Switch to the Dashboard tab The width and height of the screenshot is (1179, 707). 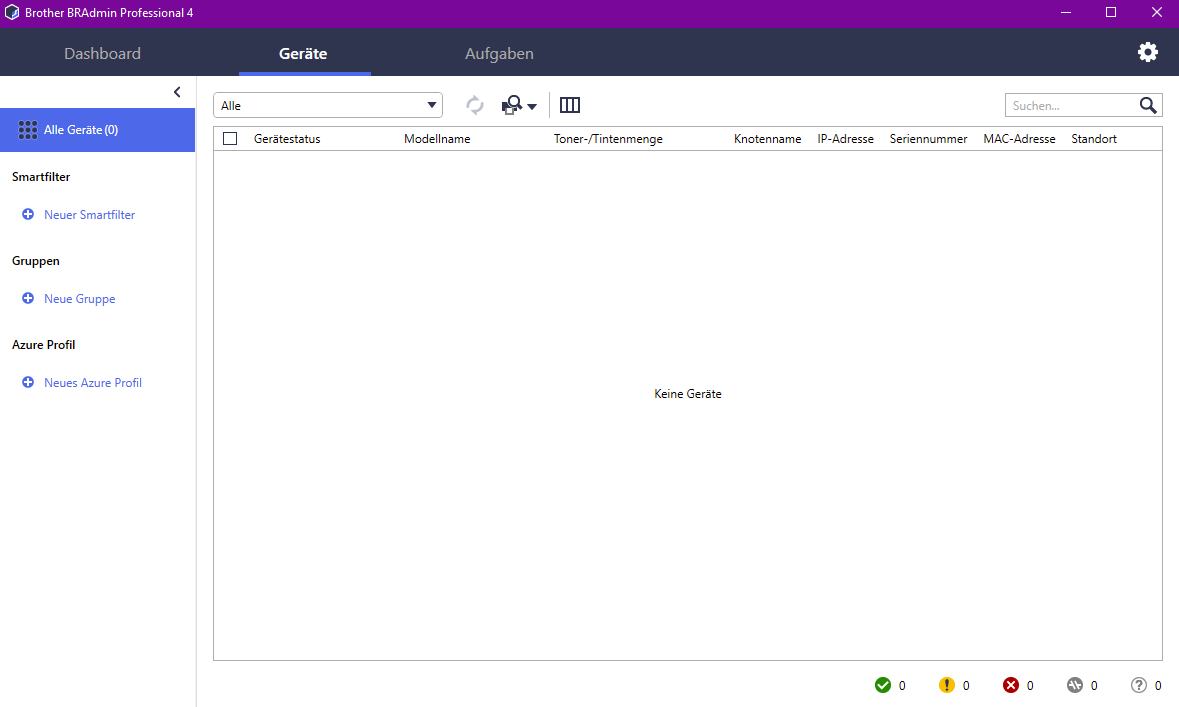(x=102, y=53)
